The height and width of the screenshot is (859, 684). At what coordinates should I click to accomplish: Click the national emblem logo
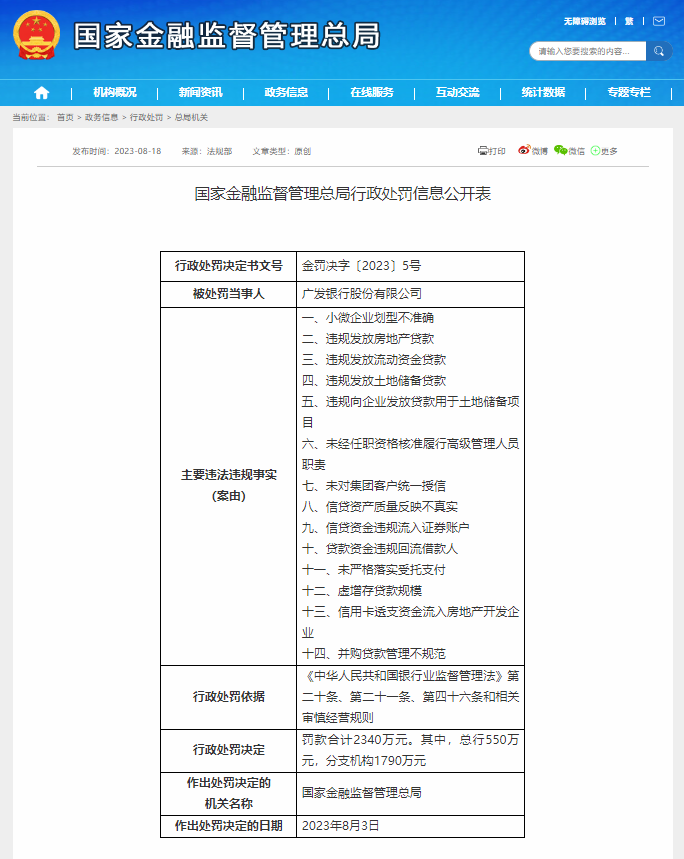click(x=36, y=35)
